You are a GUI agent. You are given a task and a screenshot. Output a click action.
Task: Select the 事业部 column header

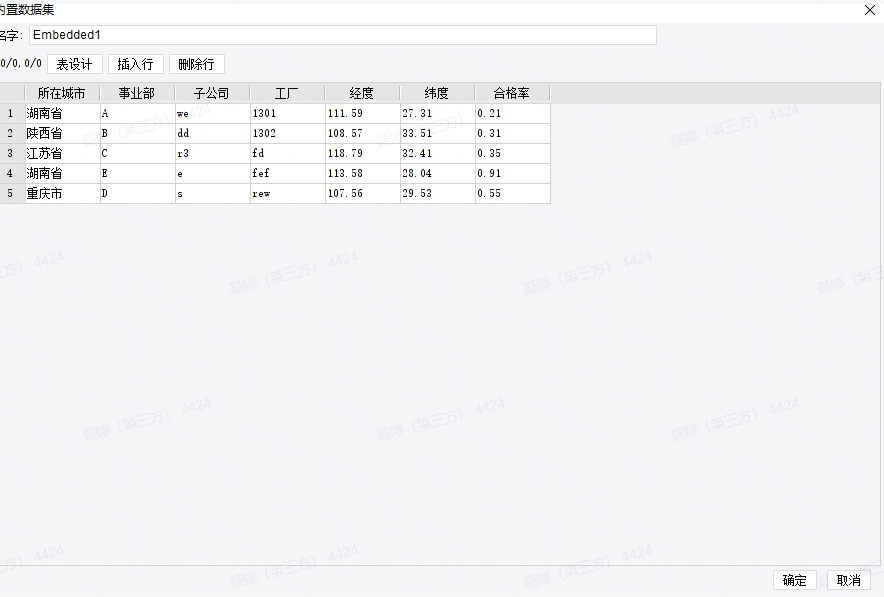click(137, 93)
